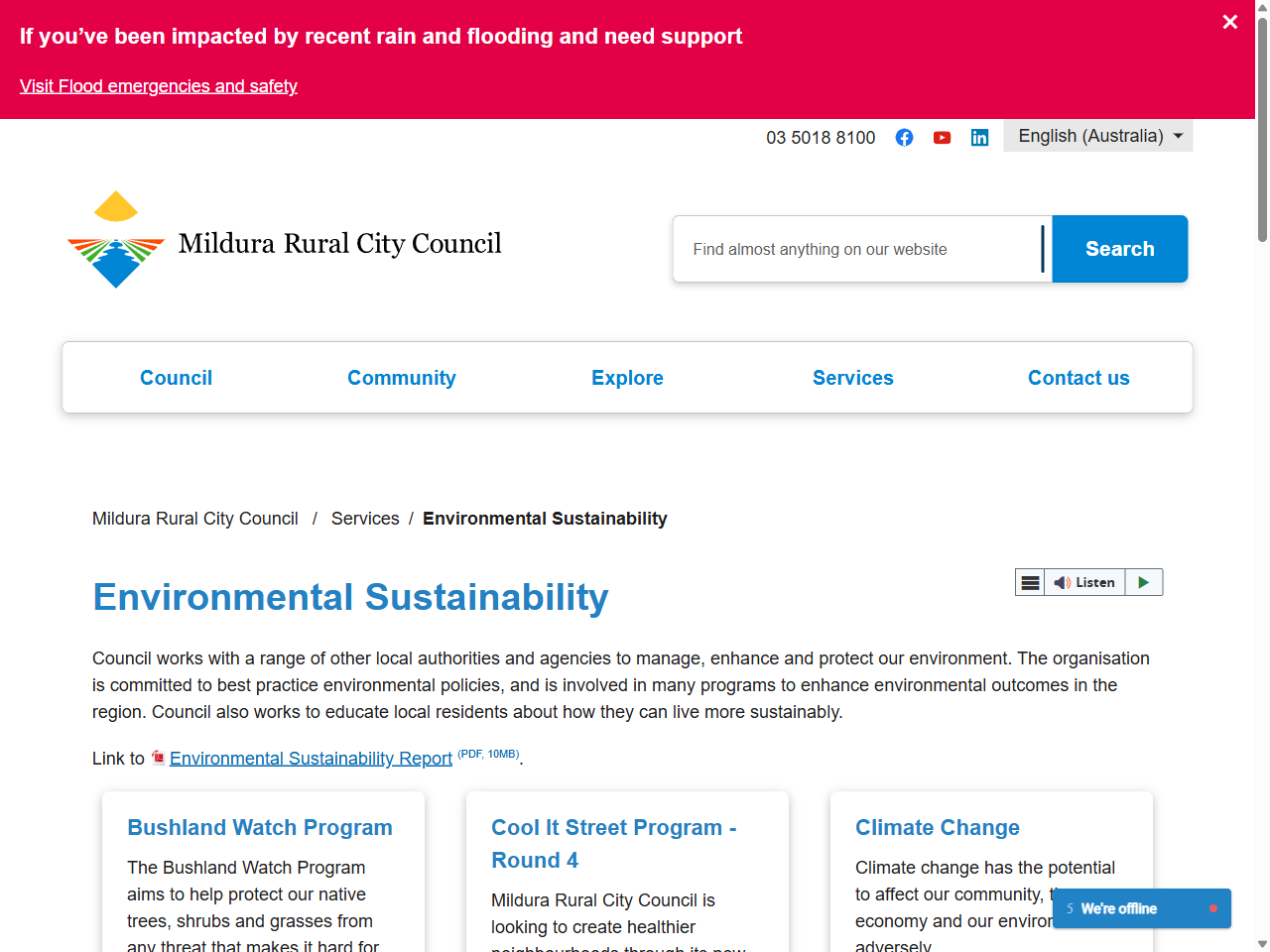
Task: Open the Climate Change card title
Action: 938,827
